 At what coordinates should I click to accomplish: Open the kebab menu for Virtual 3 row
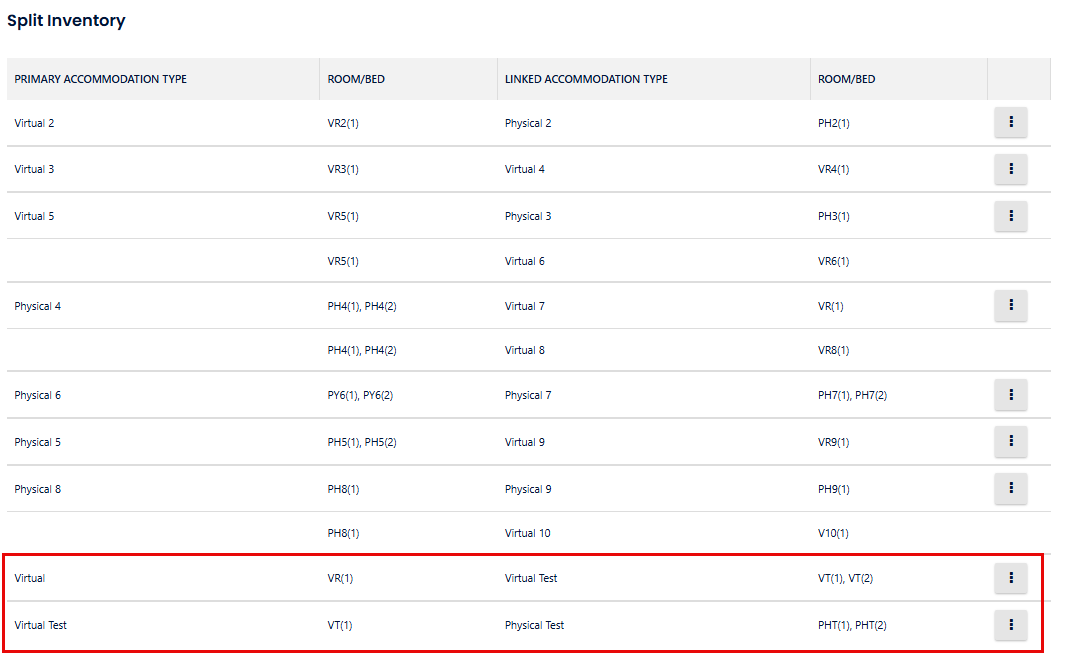click(1011, 169)
